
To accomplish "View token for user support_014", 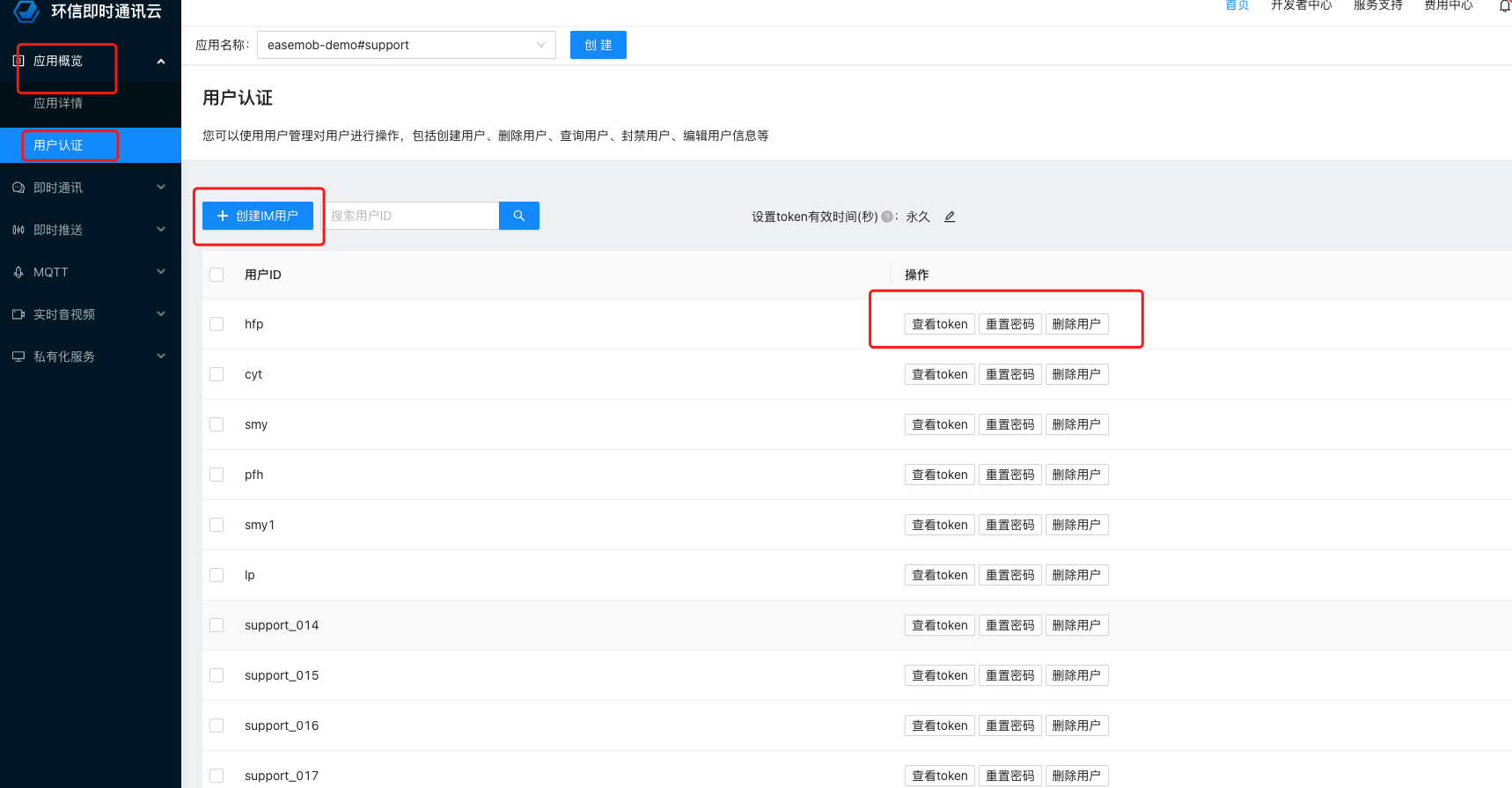I will (x=940, y=625).
